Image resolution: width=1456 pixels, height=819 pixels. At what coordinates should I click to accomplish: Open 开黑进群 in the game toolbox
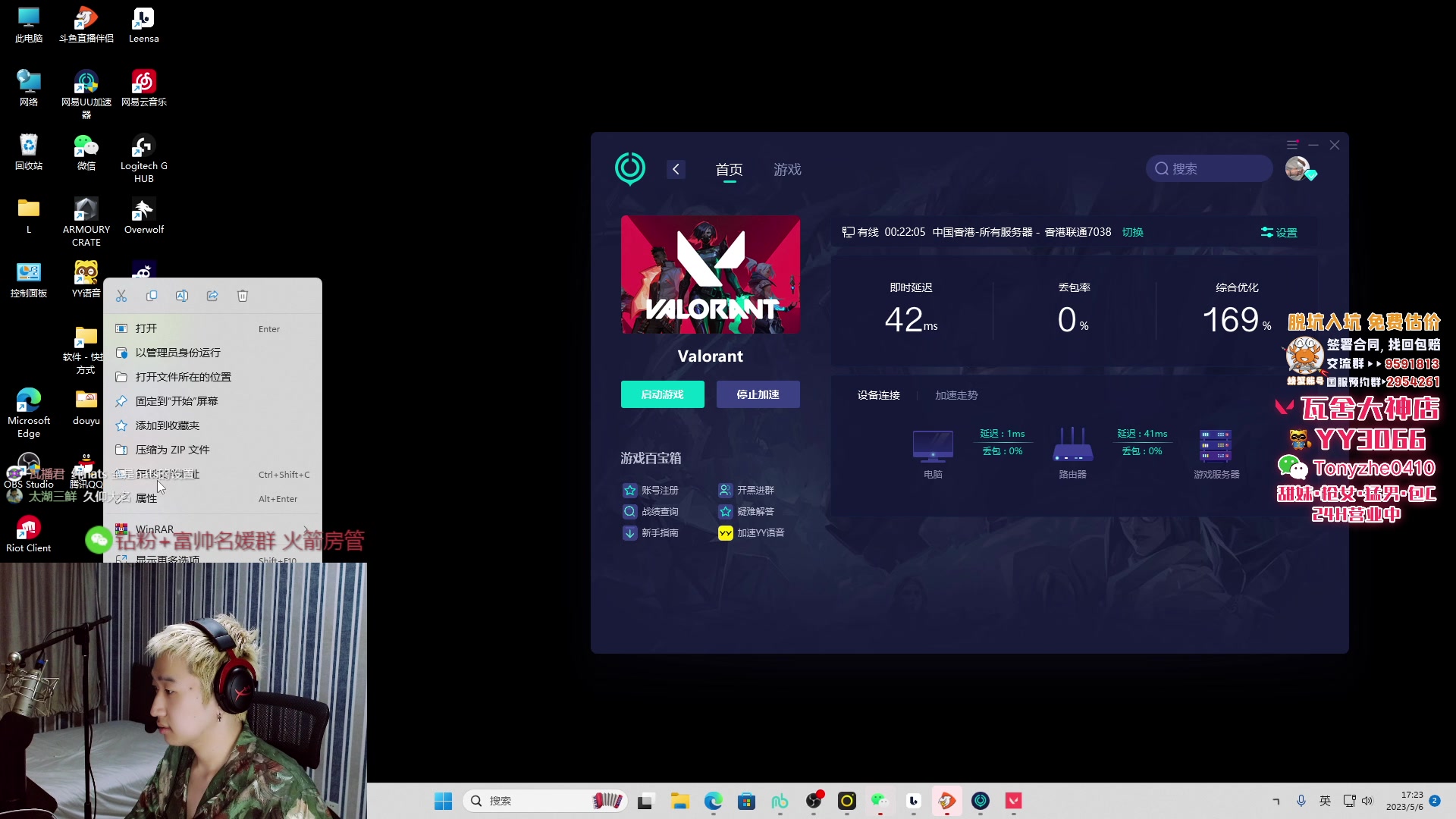pyautogui.click(x=746, y=490)
